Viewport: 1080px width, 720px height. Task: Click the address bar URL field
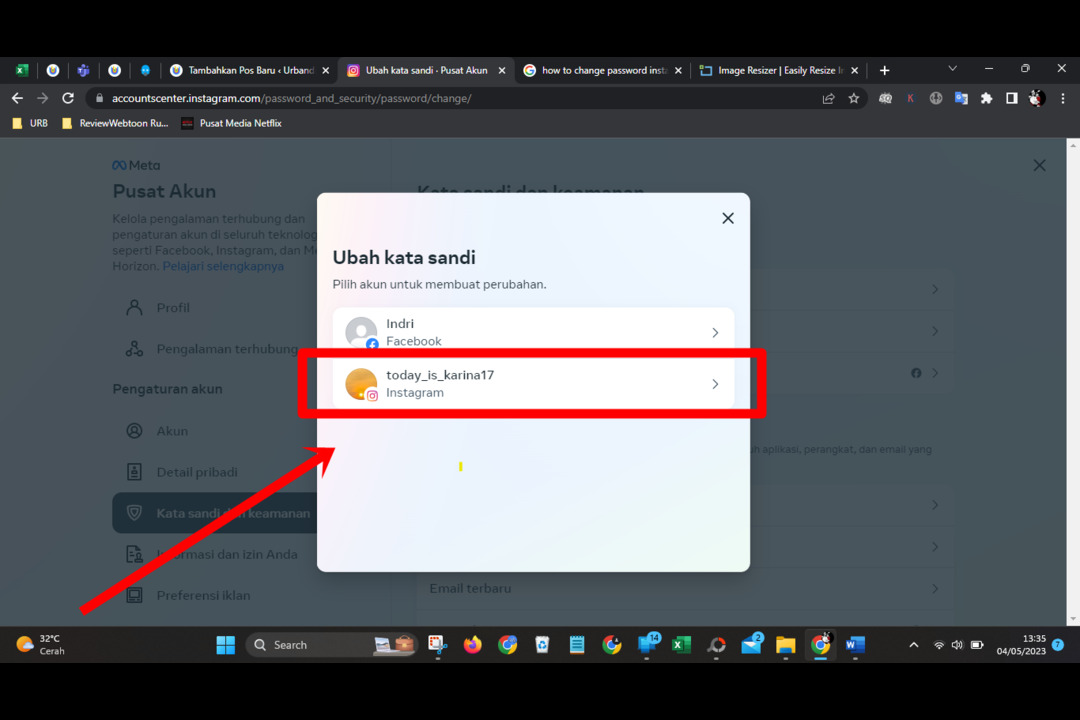pos(455,99)
